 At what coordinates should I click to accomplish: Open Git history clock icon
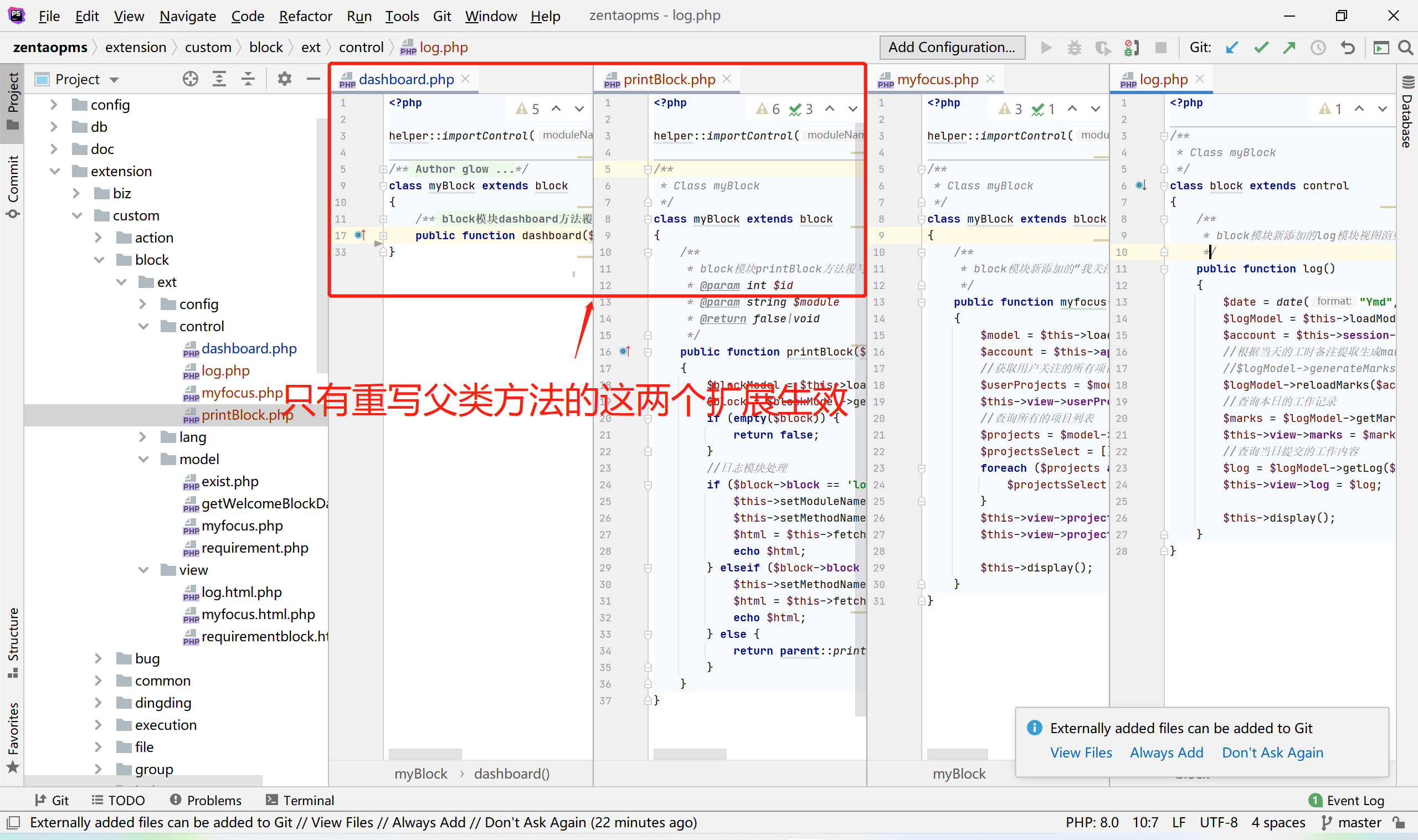point(1318,48)
